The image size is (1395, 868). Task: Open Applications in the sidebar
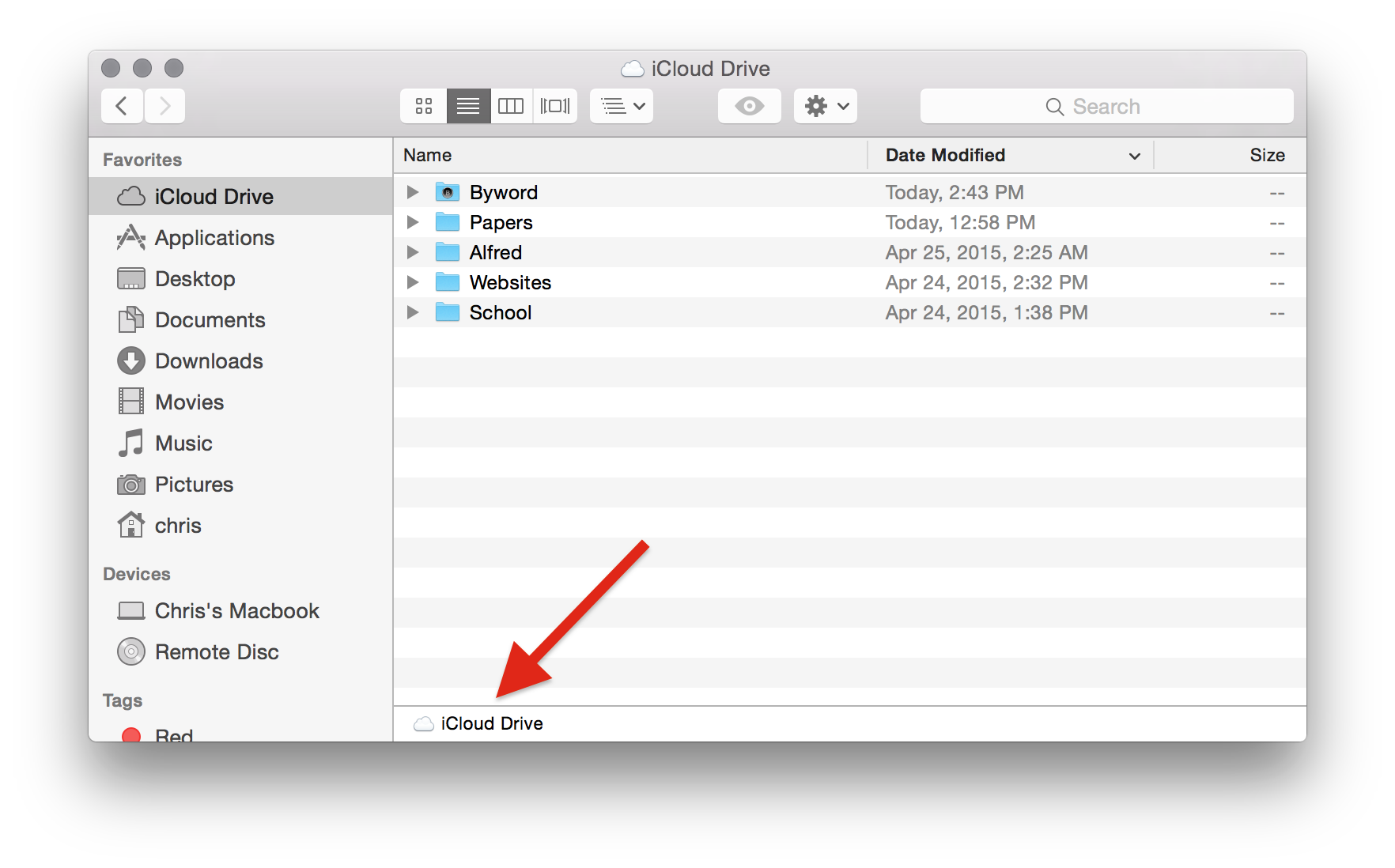[x=240, y=237]
